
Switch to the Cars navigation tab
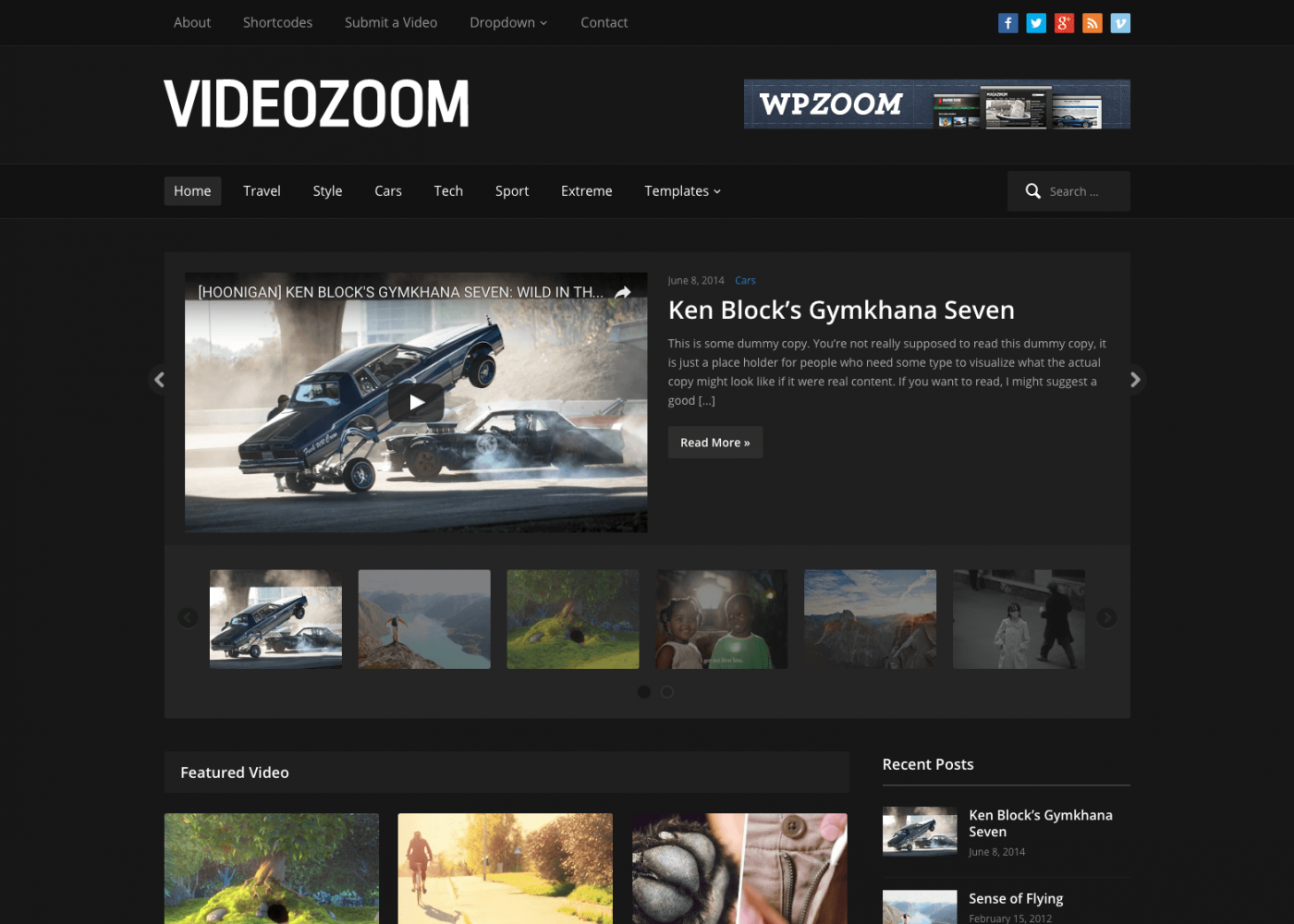point(387,190)
